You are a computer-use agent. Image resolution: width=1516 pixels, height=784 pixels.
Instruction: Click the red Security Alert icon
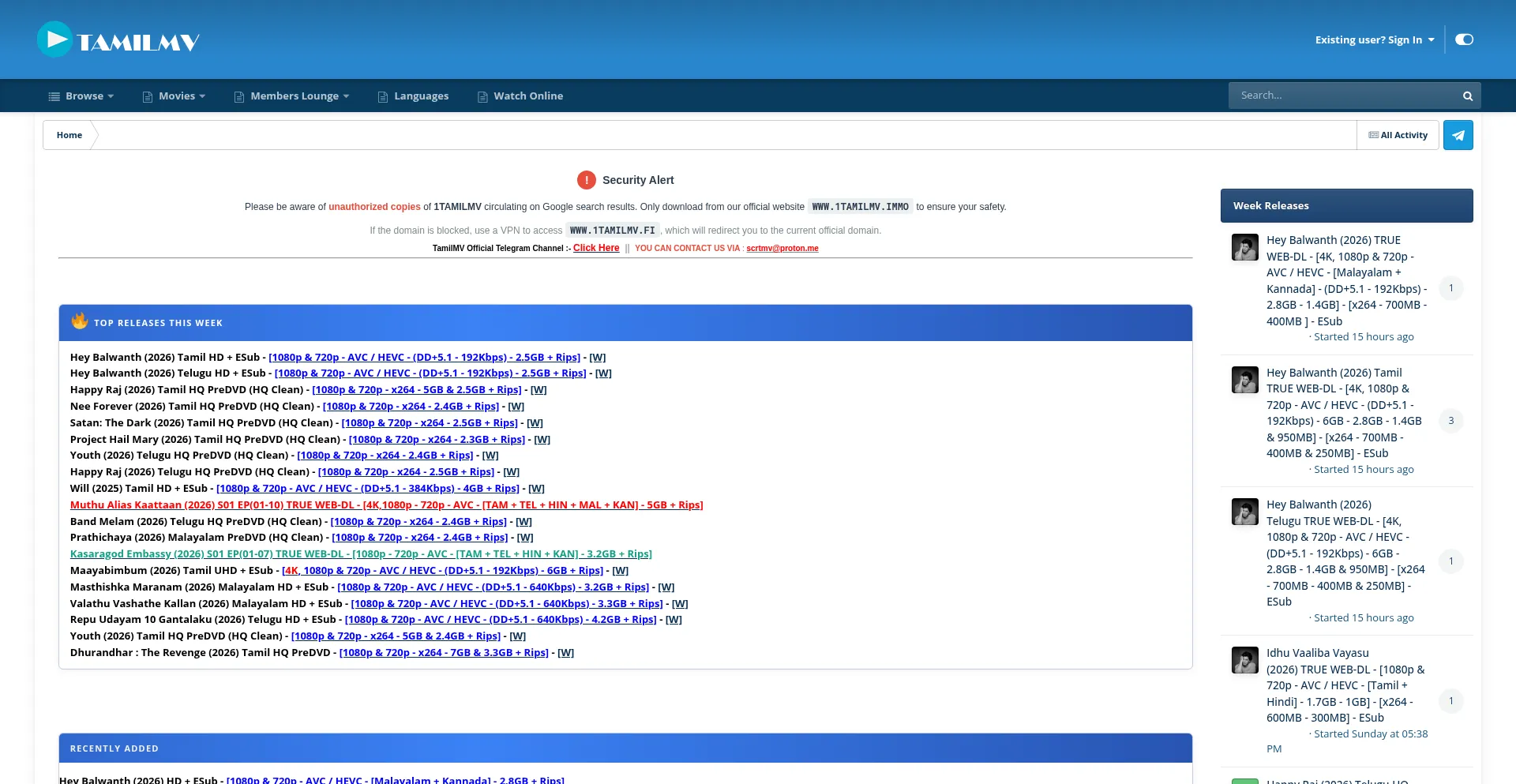(587, 180)
